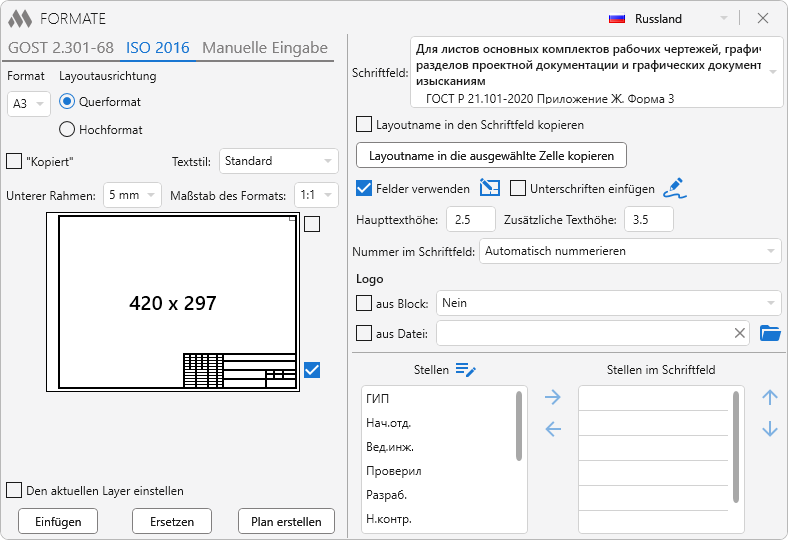
Task: Click the Stellen list scrollbar
Action: click(x=519, y=426)
